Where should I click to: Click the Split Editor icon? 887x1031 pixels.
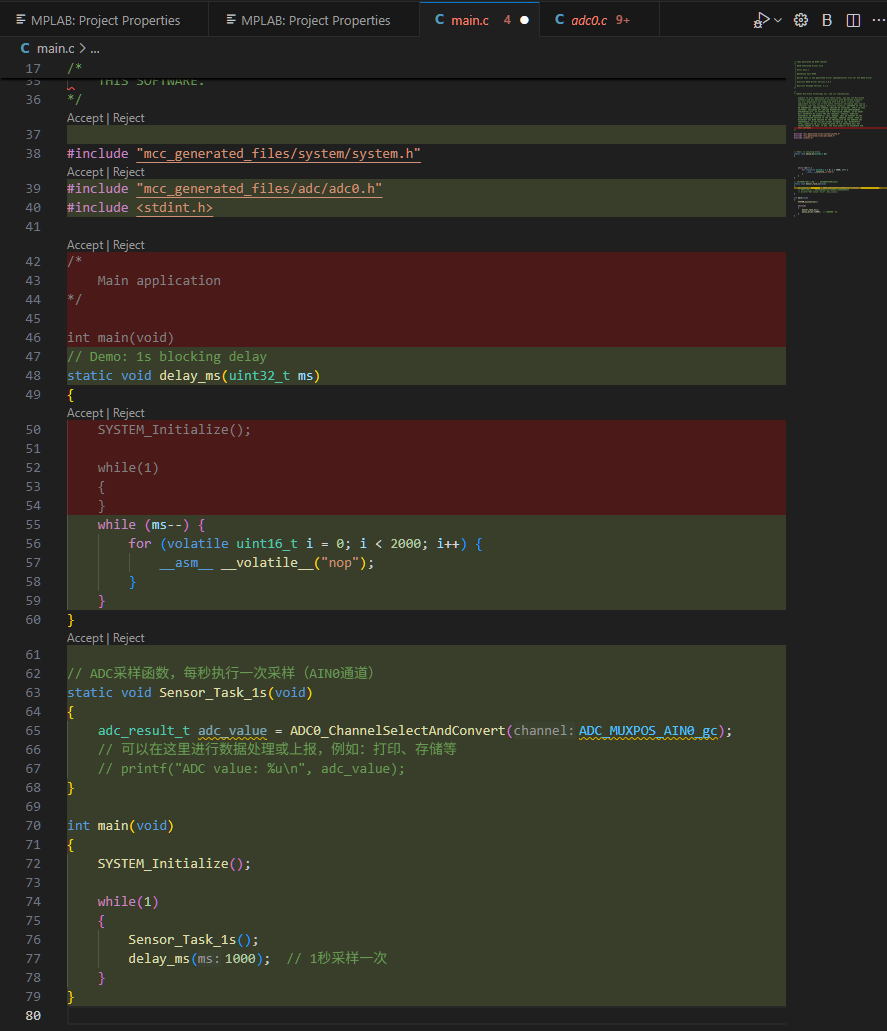(853, 20)
